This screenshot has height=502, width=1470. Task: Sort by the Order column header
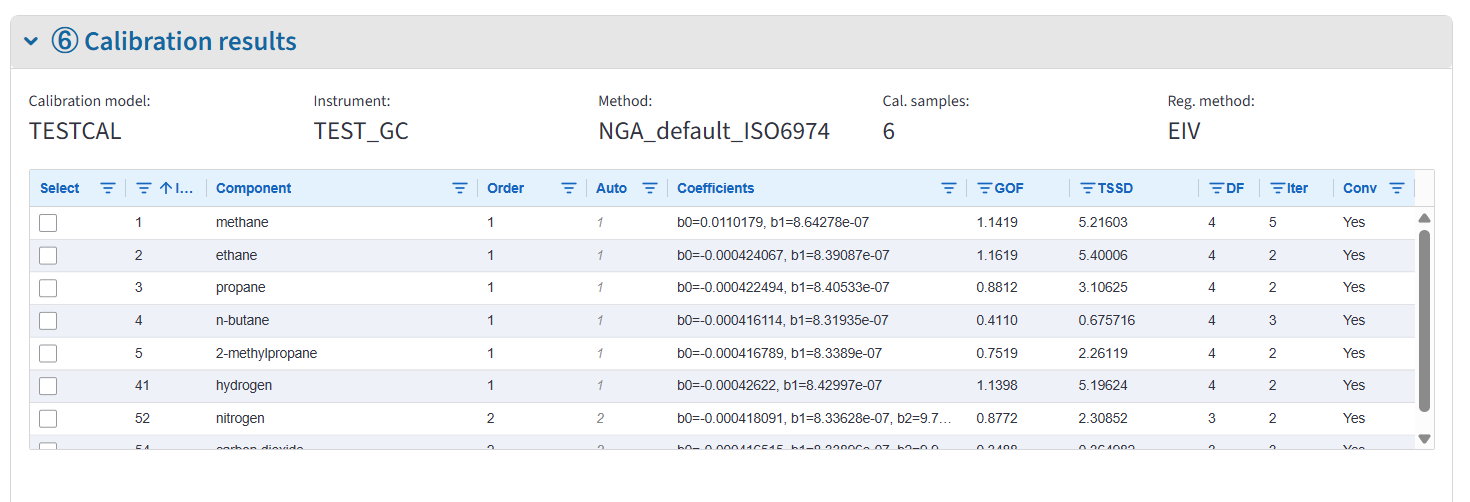point(505,188)
